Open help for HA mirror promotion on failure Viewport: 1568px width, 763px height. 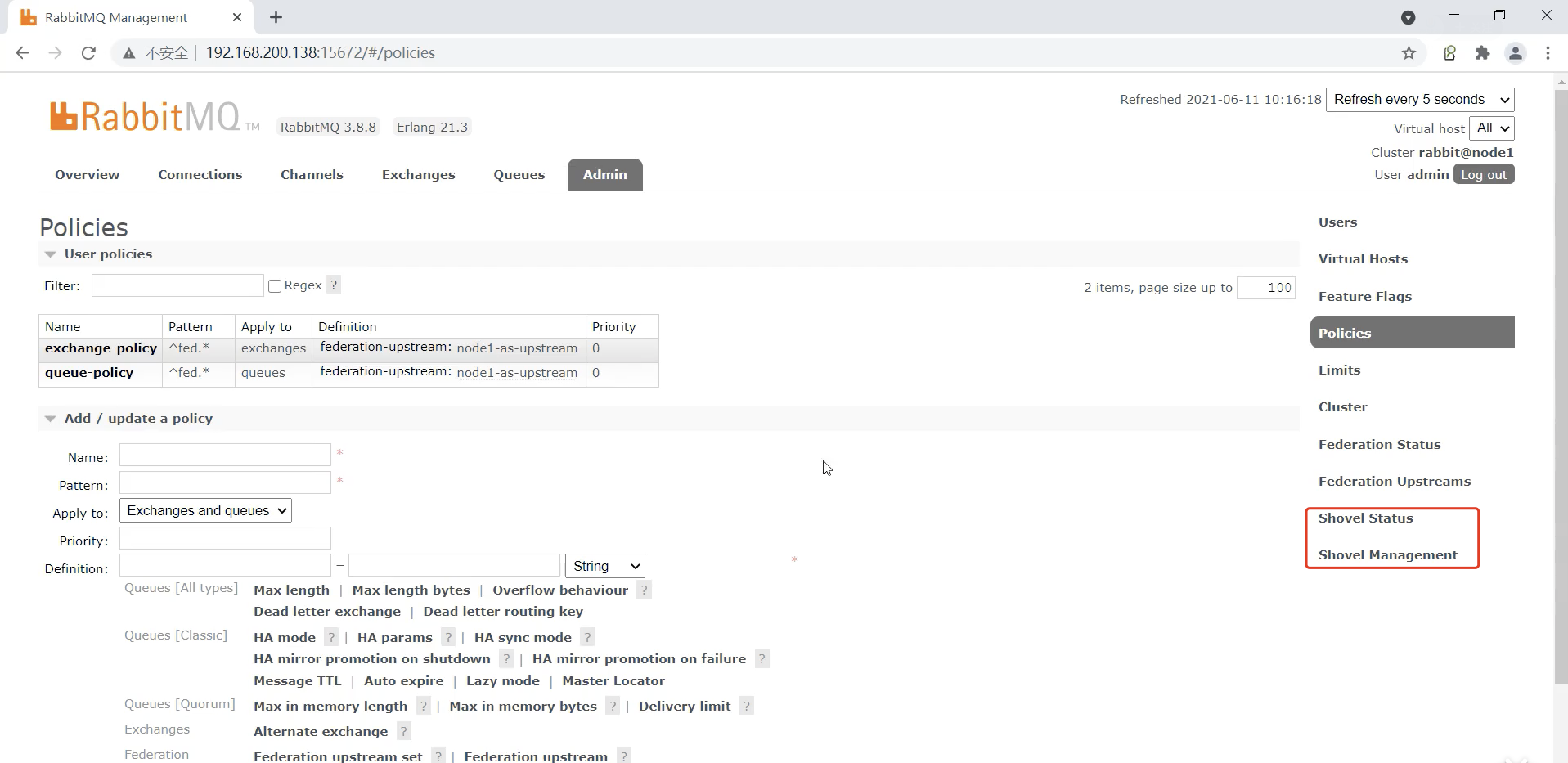(x=762, y=659)
